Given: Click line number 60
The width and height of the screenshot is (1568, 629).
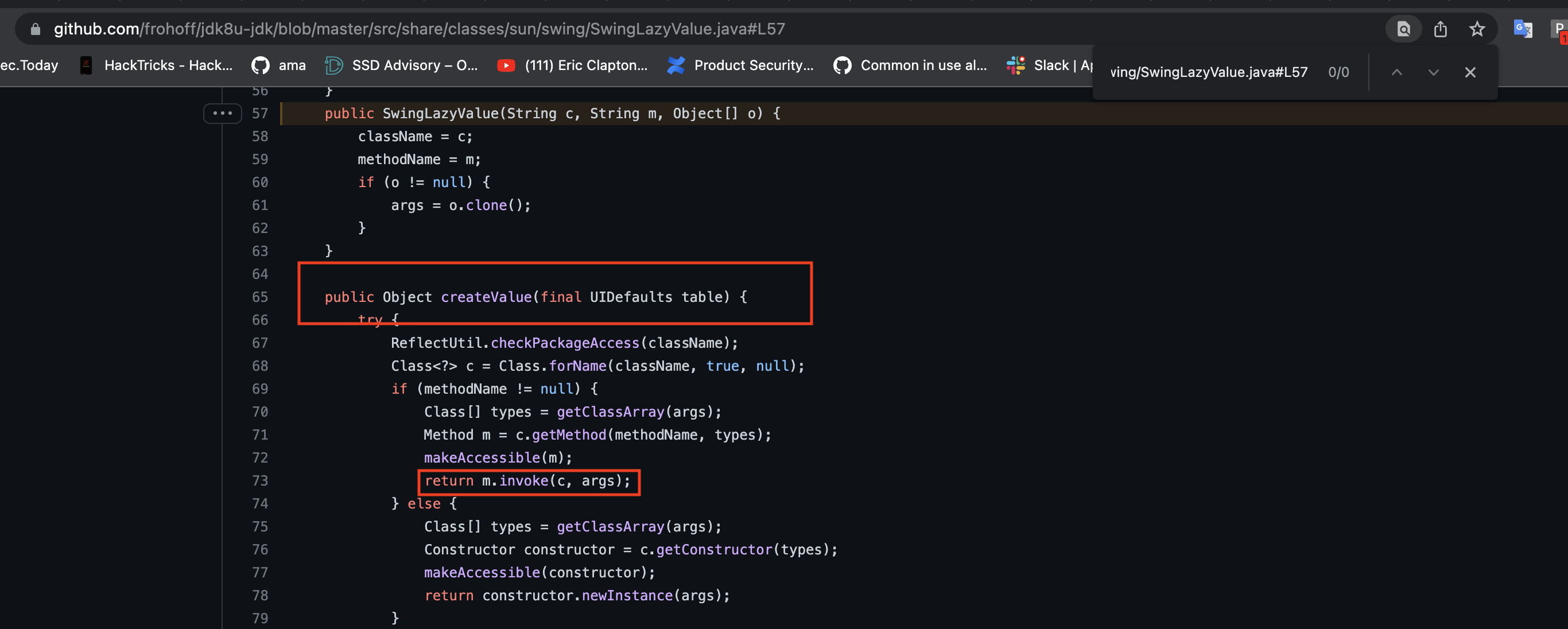Looking at the screenshot, I should [260, 182].
